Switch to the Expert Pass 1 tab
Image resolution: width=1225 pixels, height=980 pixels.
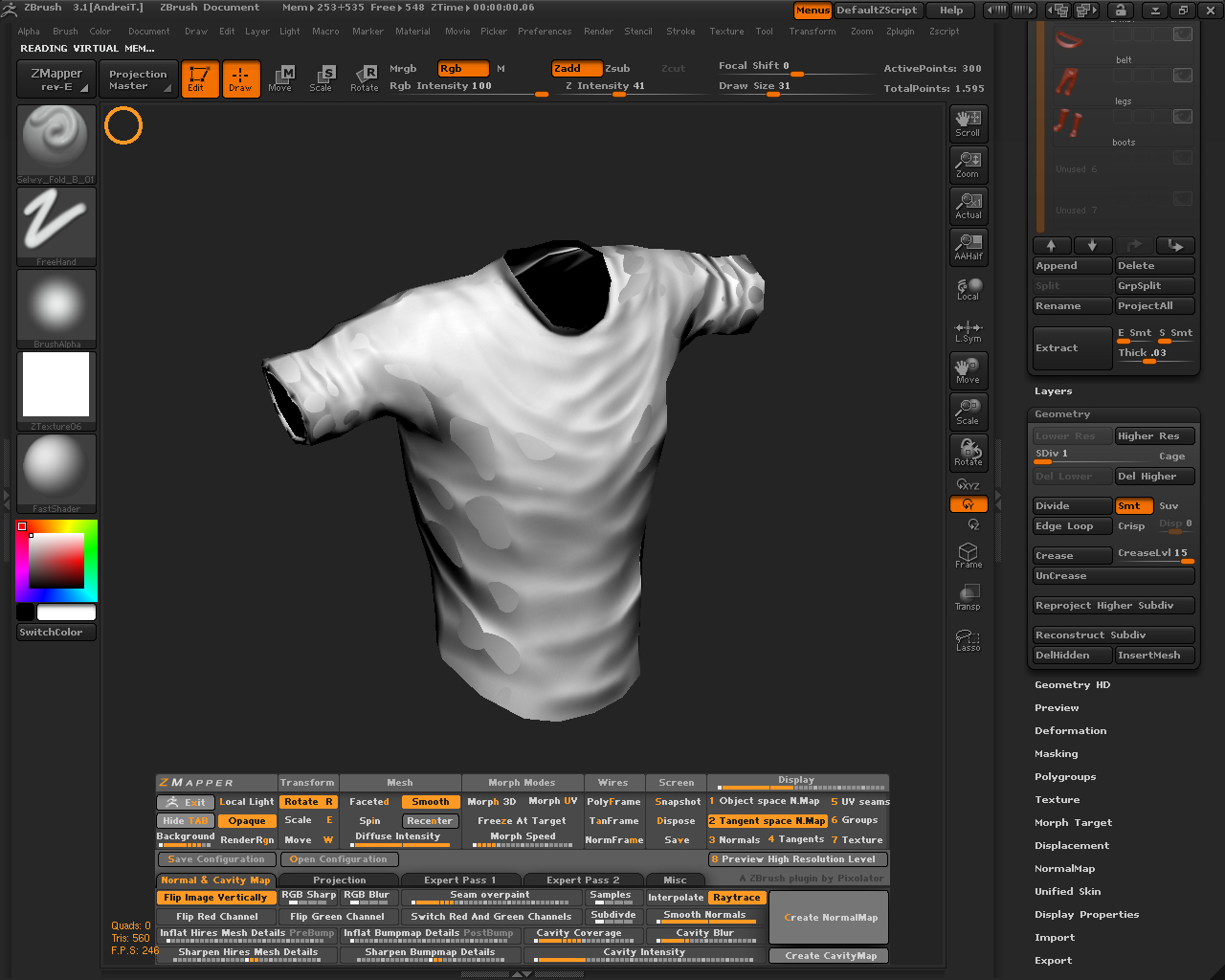pos(460,880)
